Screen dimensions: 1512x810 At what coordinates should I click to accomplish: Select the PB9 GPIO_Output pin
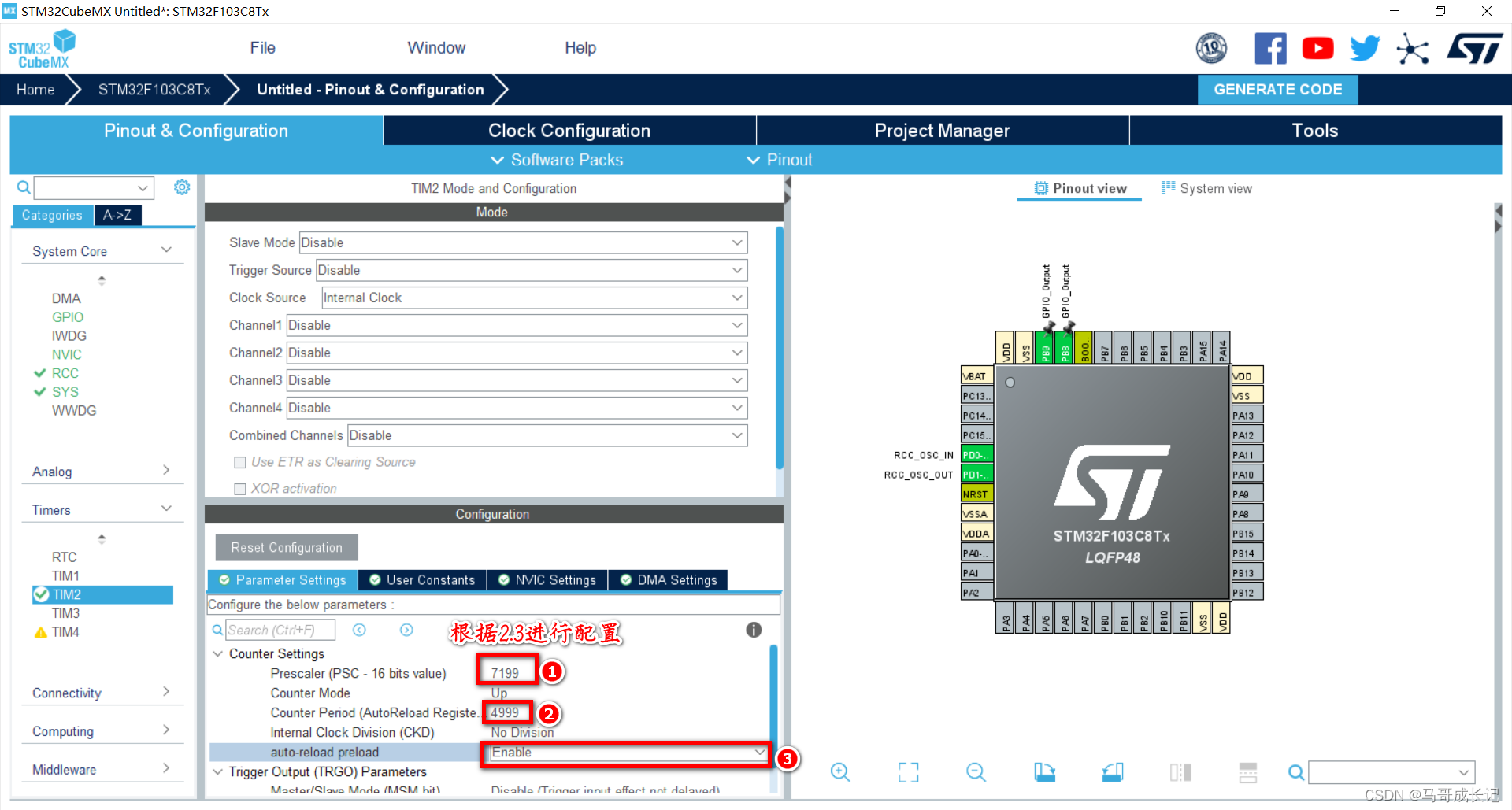coord(1044,347)
